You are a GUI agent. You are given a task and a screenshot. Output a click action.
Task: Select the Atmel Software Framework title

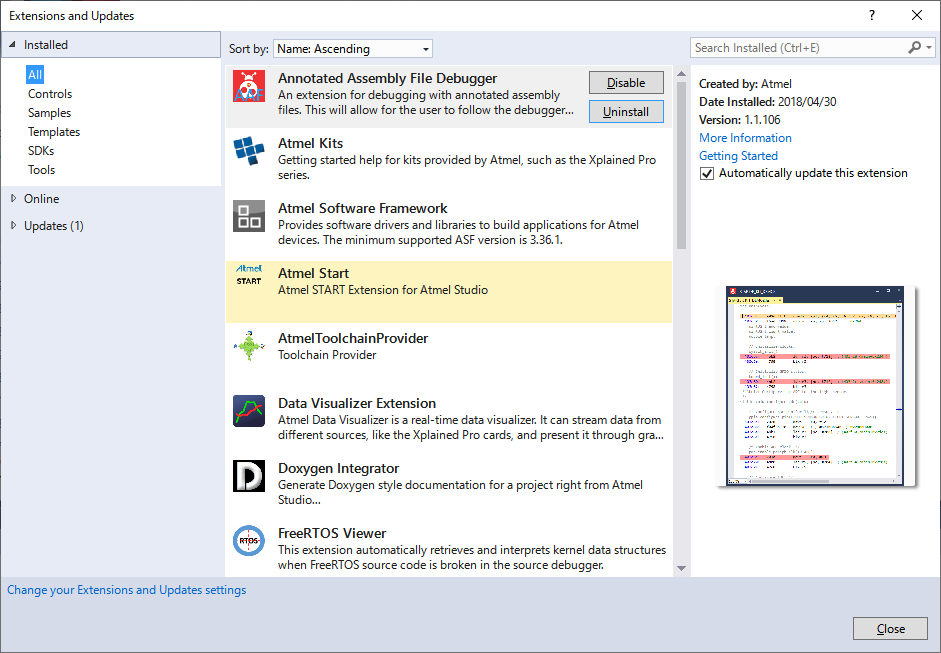362,208
